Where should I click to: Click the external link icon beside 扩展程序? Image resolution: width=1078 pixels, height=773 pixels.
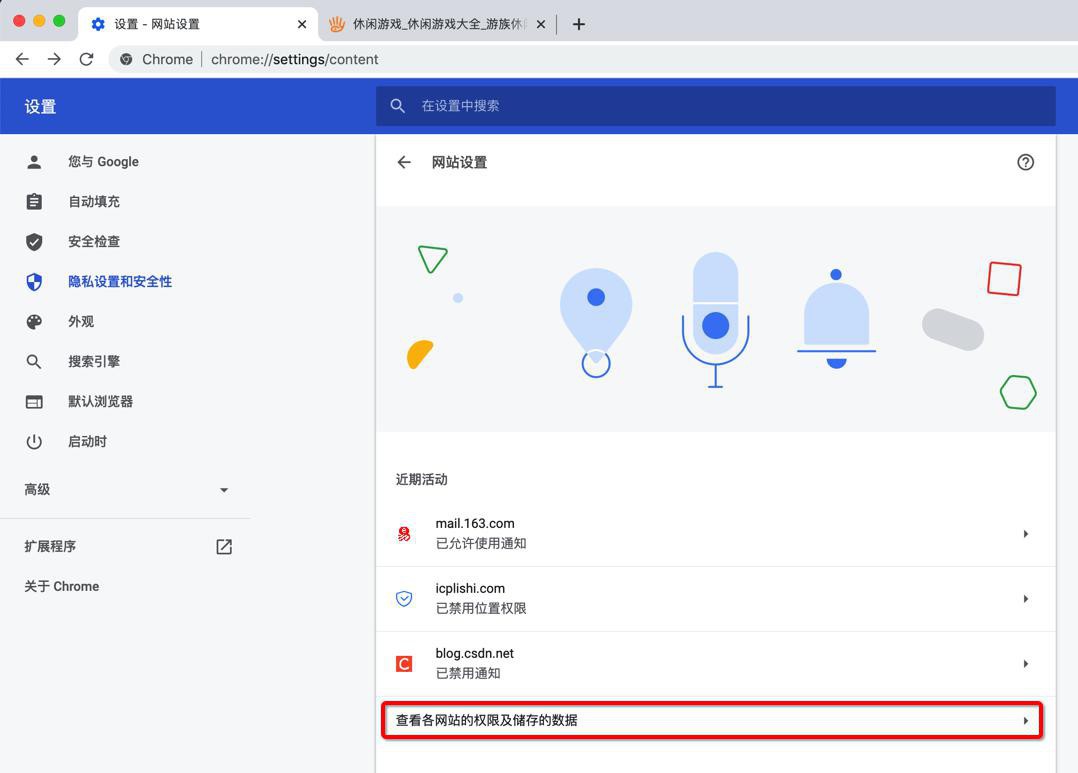(x=224, y=547)
